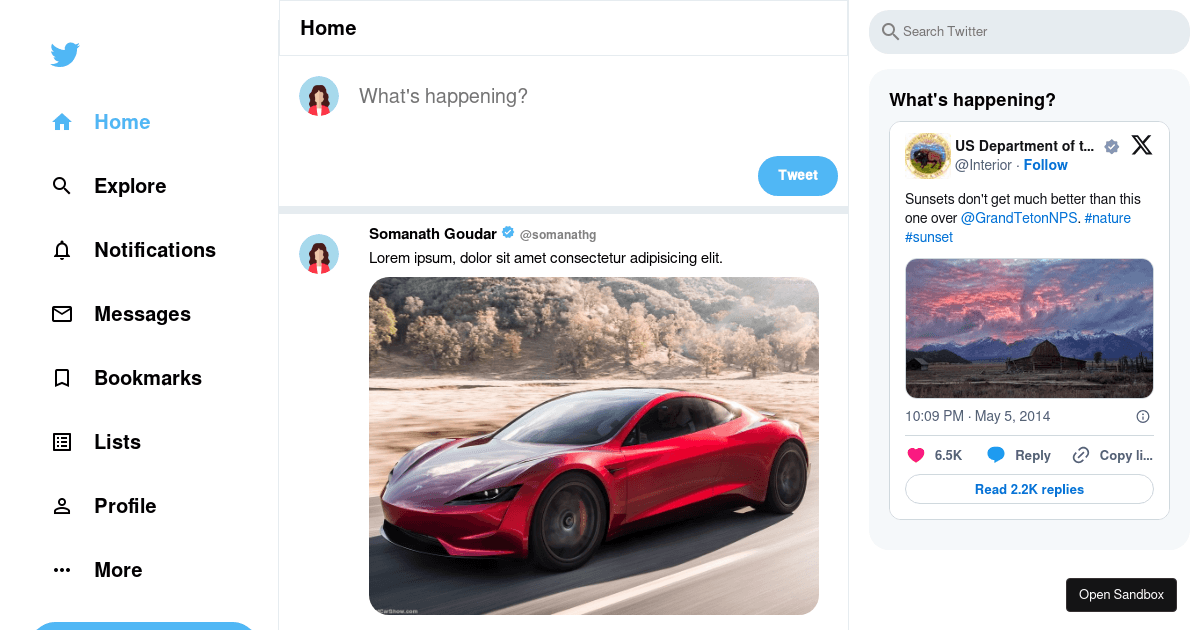Open Notifications with the bell icon
The height and width of the screenshot is (630, 1200).
[61, 249]
